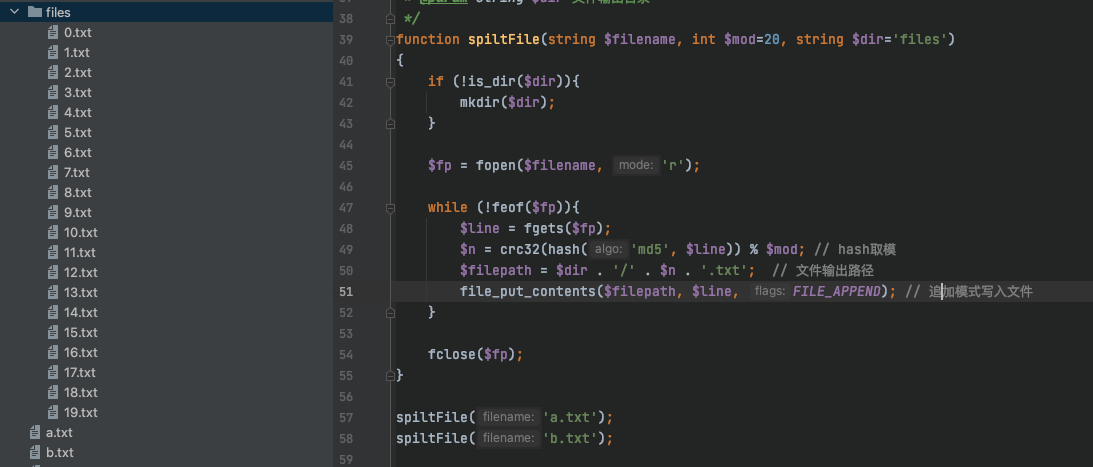Select 14.txt in the project tree

(x=80, y=312)
